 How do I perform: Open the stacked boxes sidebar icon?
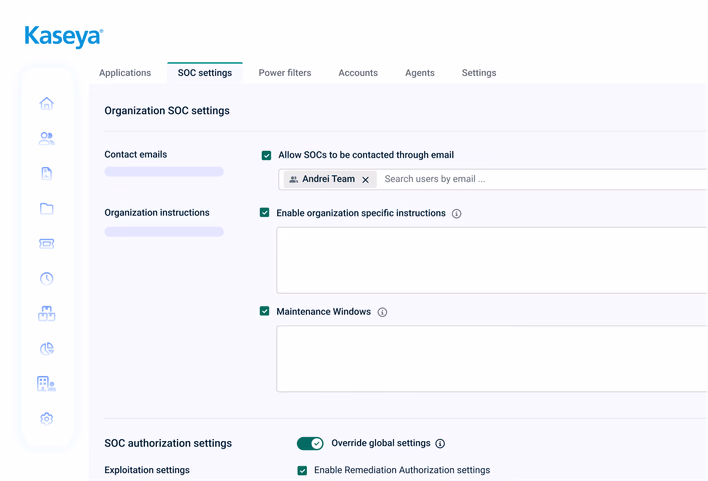click(x=47, y=313)
